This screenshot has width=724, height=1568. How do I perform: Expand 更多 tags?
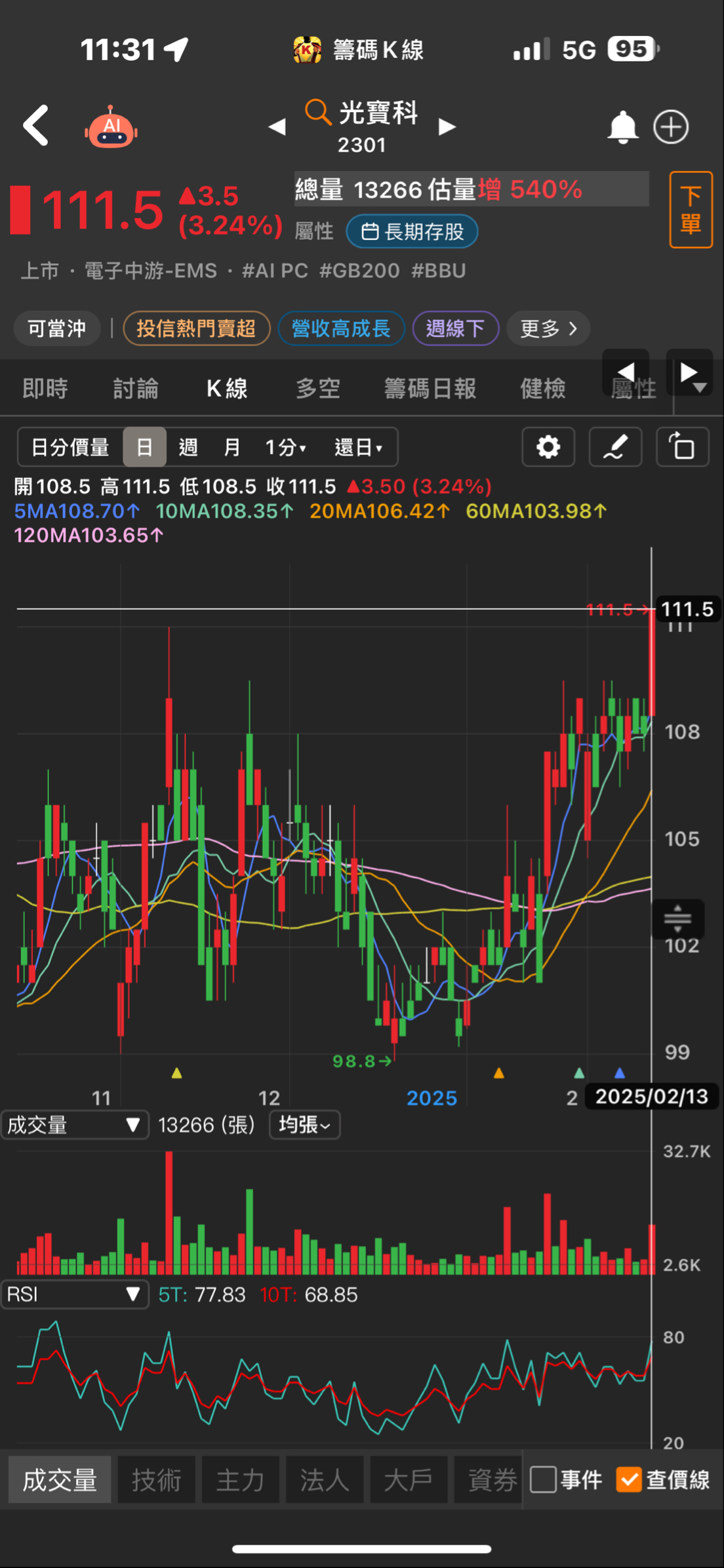tap(548, 328)
